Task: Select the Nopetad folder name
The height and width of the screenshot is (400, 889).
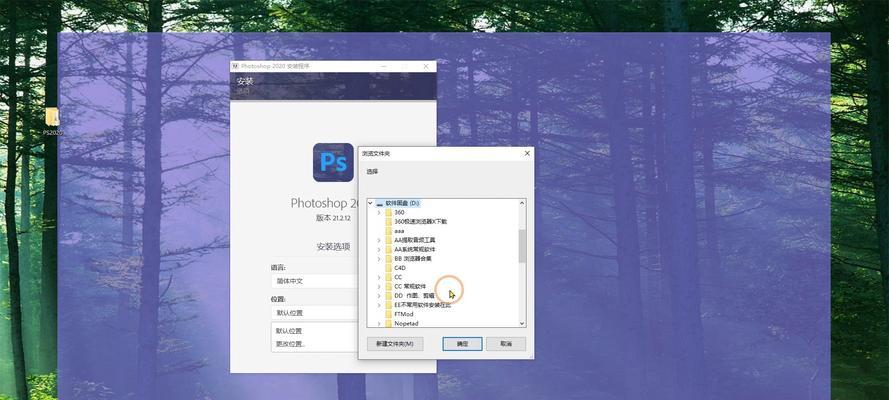Action: click(x=406, y=323)
